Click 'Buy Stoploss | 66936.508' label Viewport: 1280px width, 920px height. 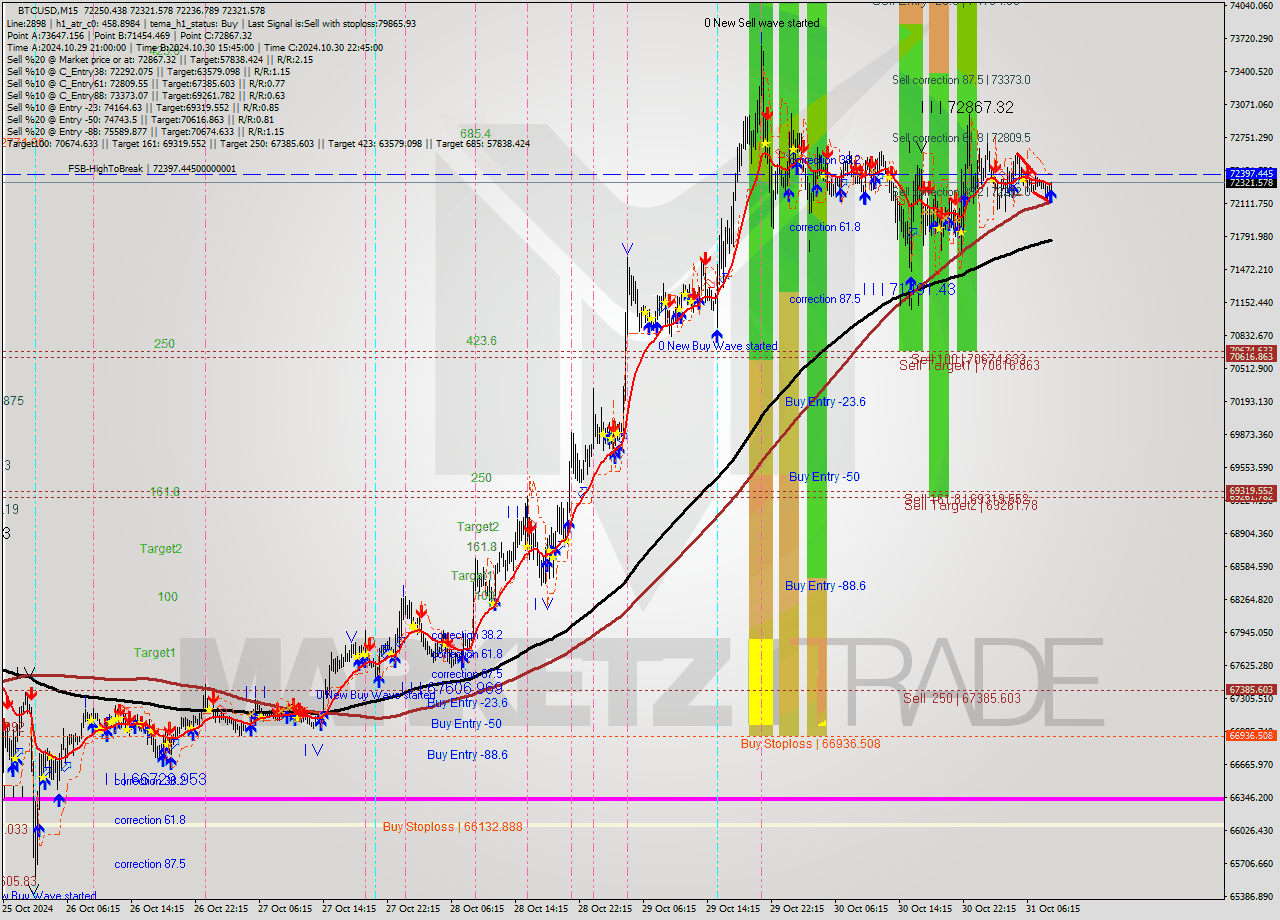[x=810, y=743]
